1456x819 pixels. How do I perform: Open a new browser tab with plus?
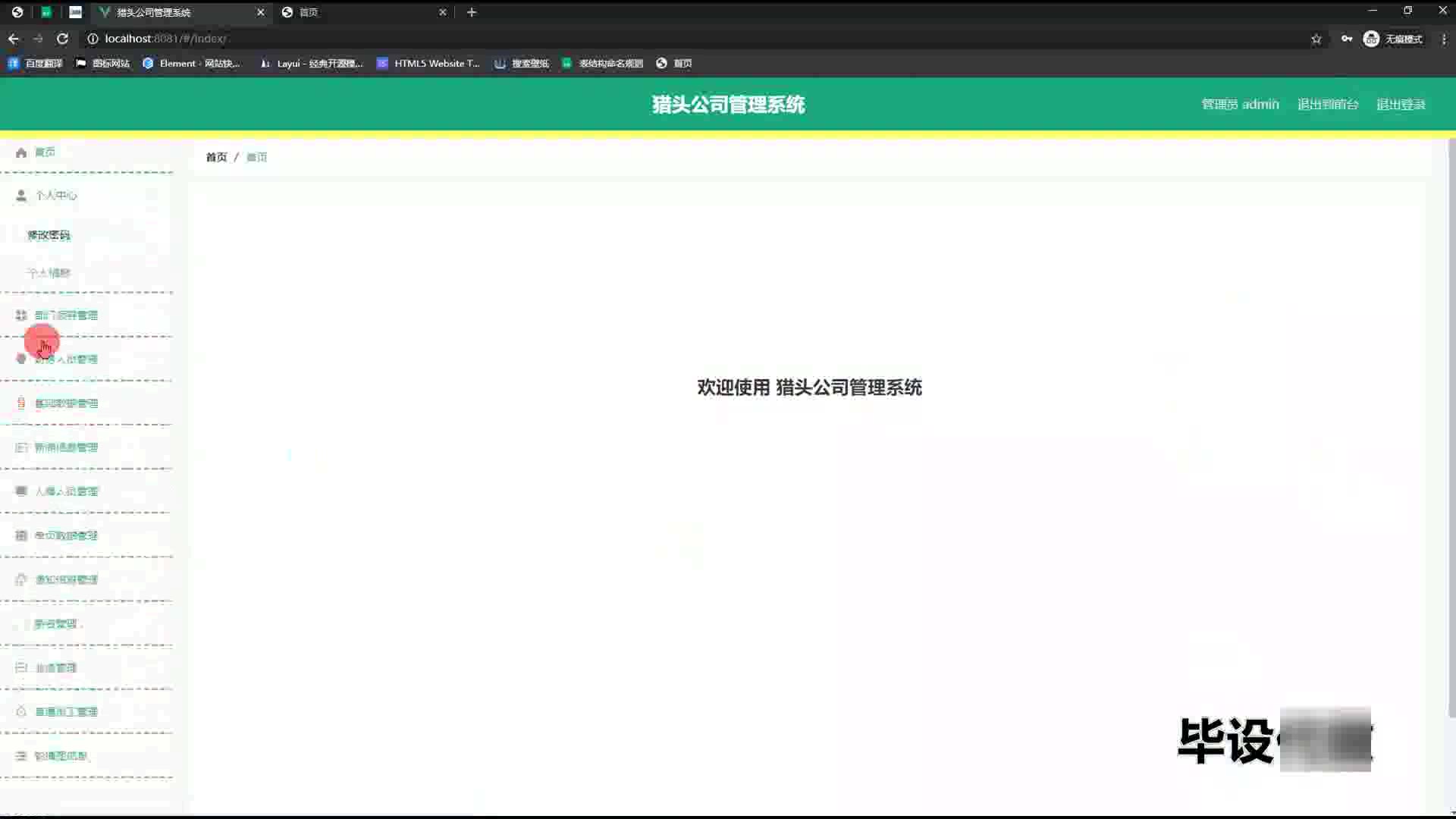point(472,12)
